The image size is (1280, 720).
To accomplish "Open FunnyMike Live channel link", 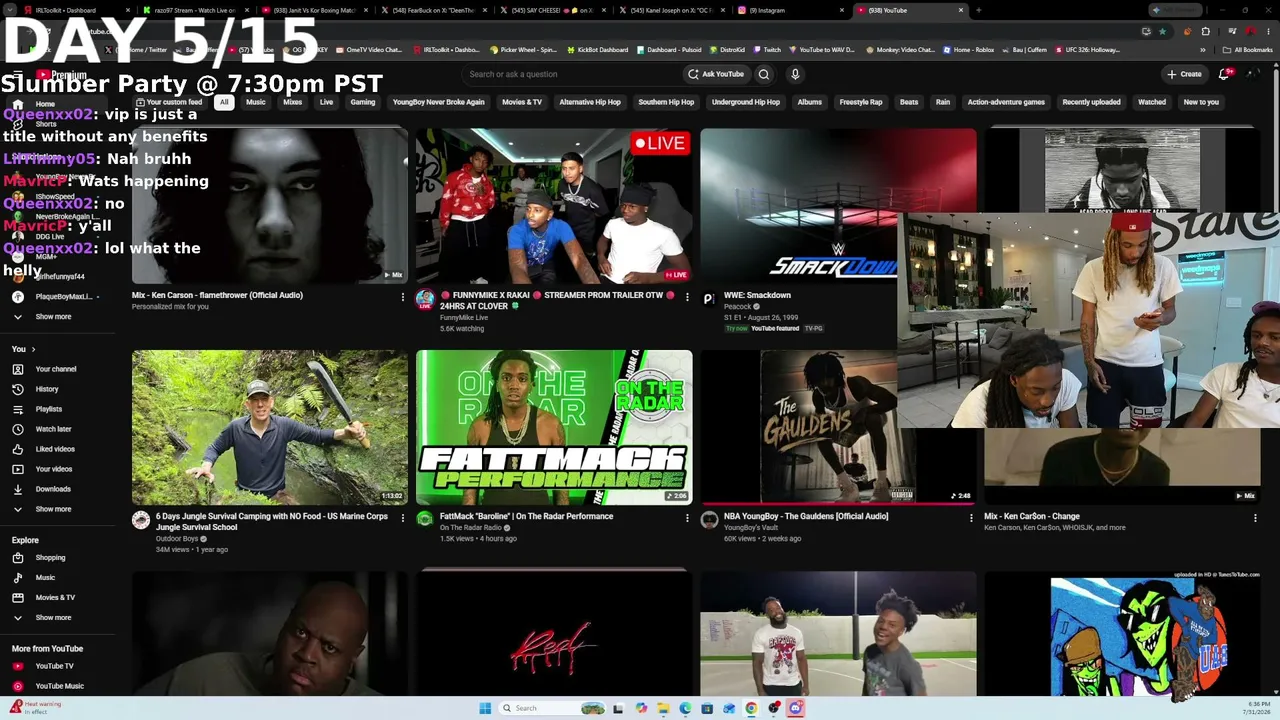I will 464,317.
